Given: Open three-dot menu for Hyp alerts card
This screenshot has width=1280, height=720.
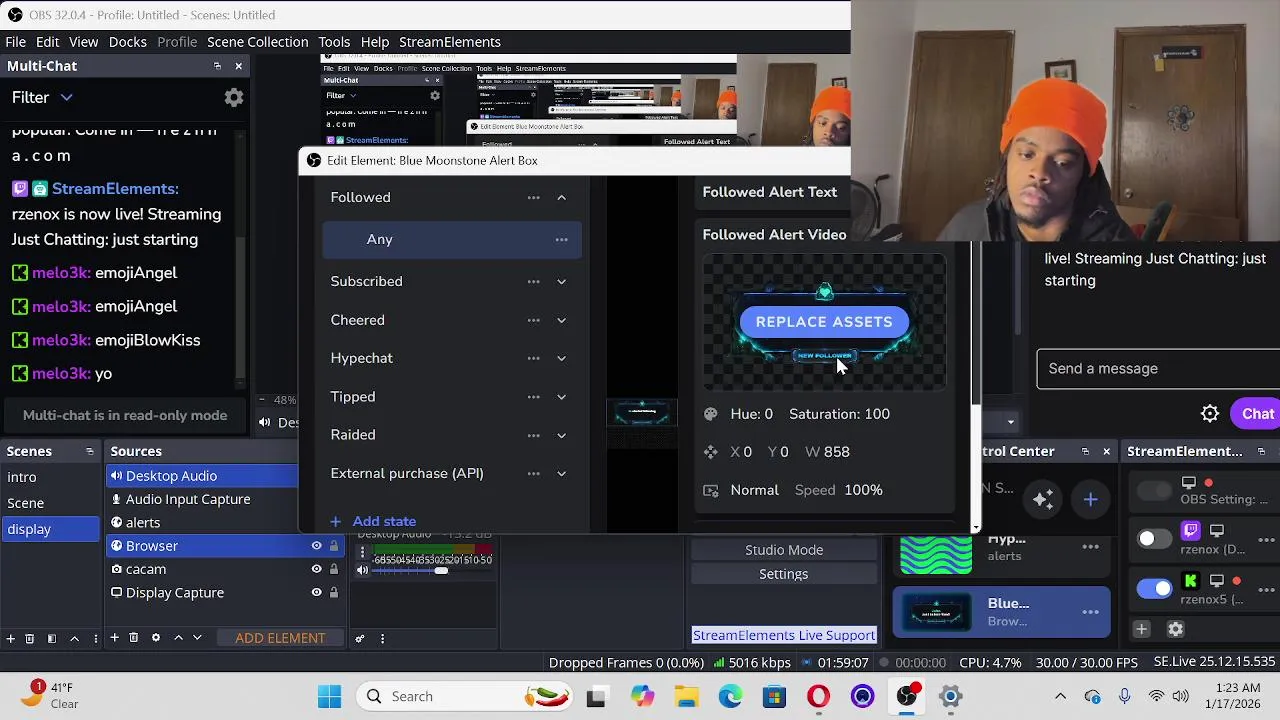Looking at the screenshot, I should point(1091,547).
